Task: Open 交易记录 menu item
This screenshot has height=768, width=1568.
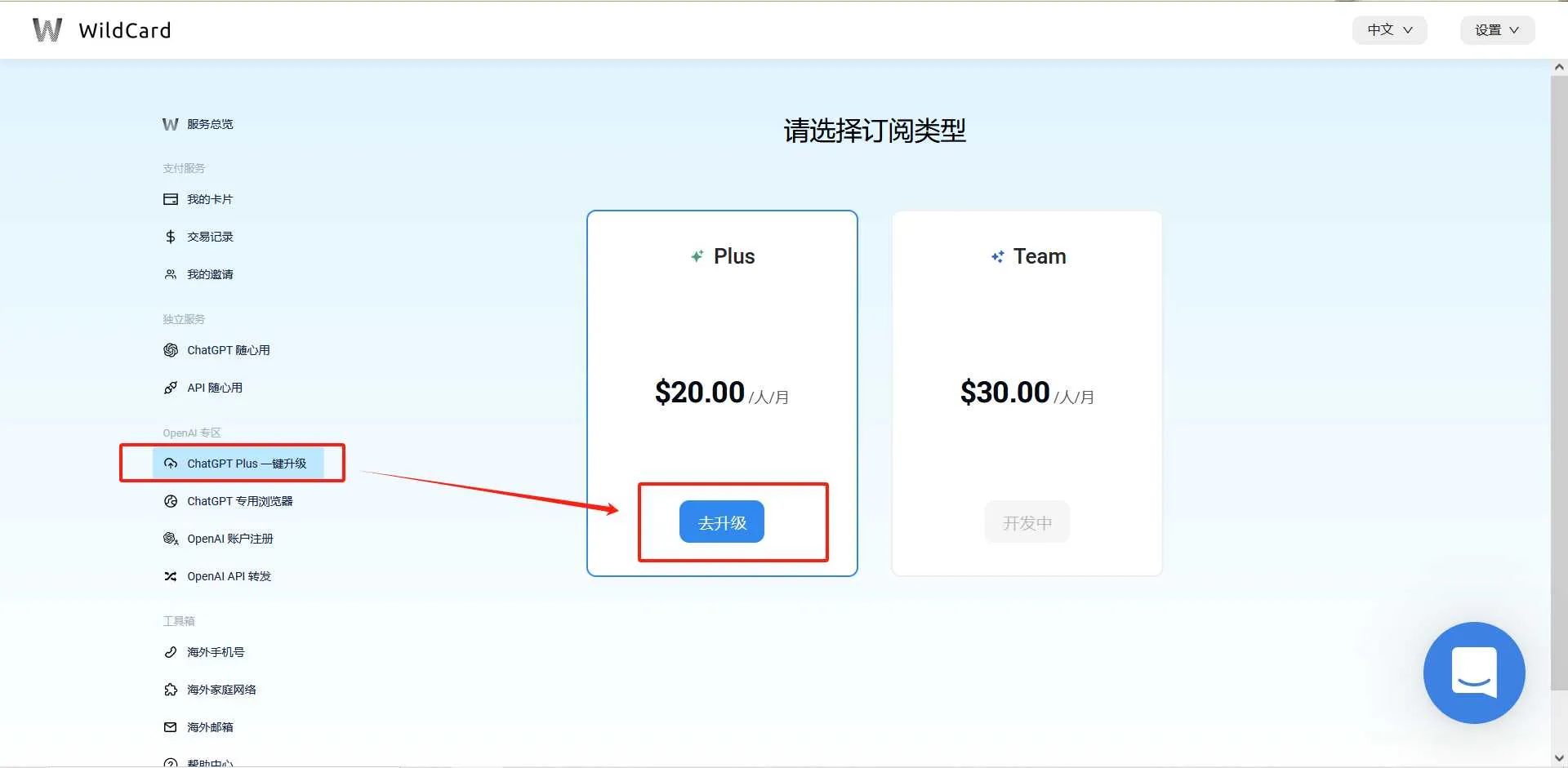Action: [210, 237]
